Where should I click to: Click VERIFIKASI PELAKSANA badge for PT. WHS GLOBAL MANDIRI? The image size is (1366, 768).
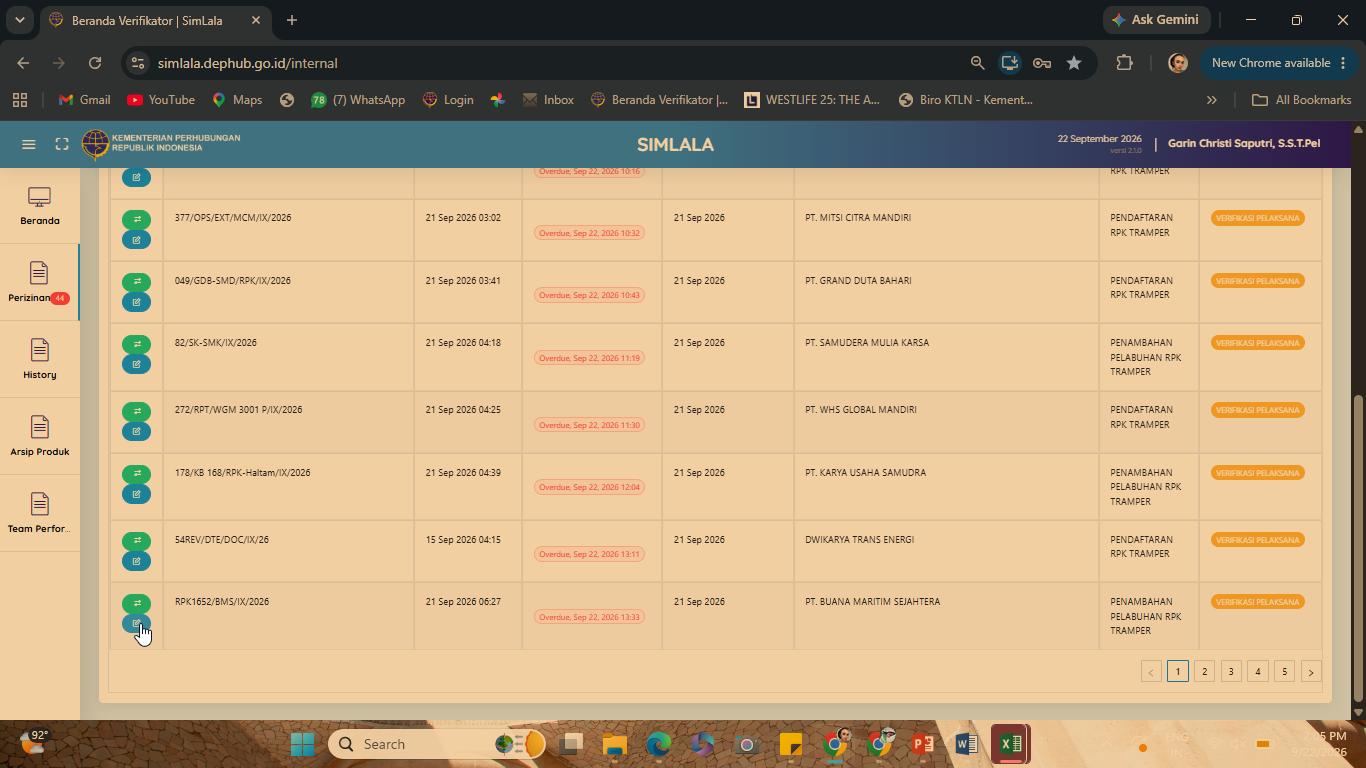coord(1257,410)
